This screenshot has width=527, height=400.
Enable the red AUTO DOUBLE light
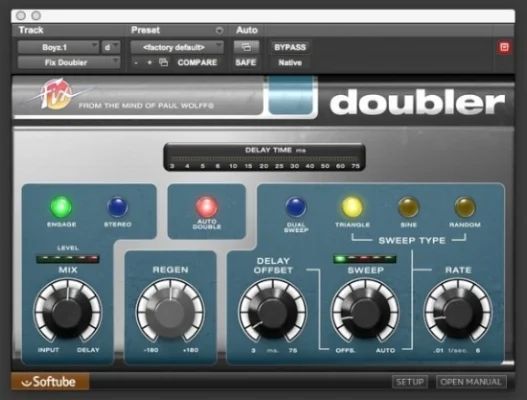pos(207,207)
